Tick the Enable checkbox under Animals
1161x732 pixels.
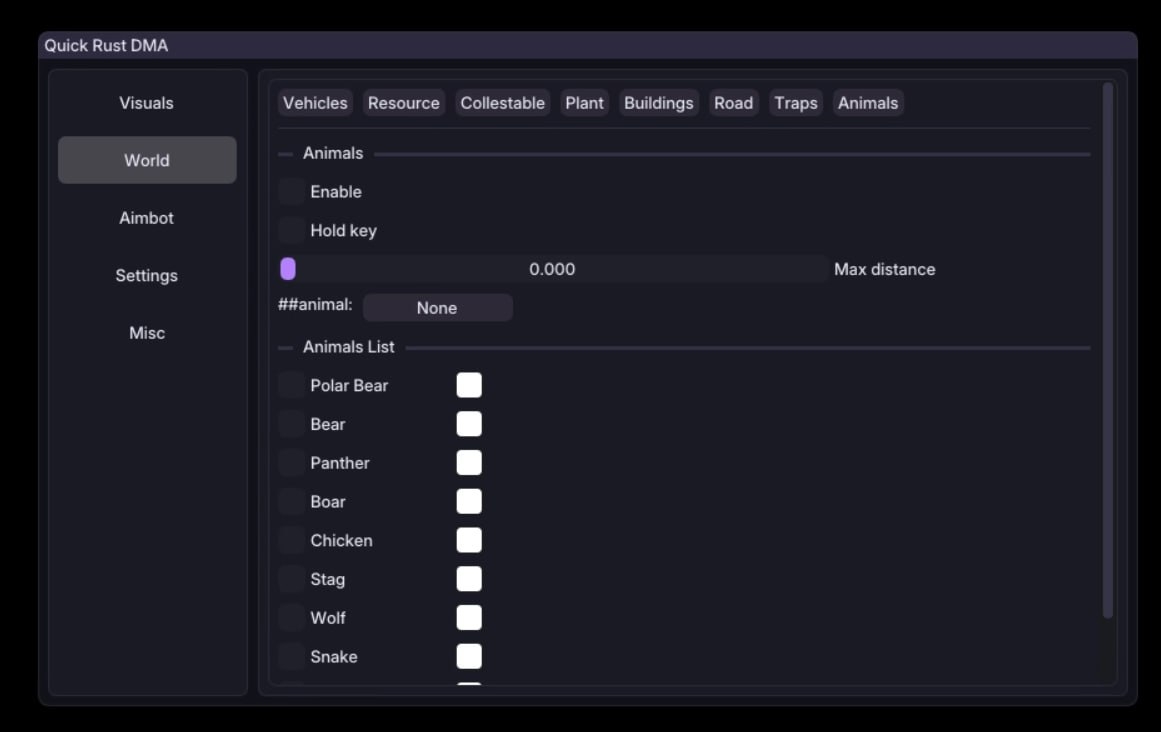point(291,192)
